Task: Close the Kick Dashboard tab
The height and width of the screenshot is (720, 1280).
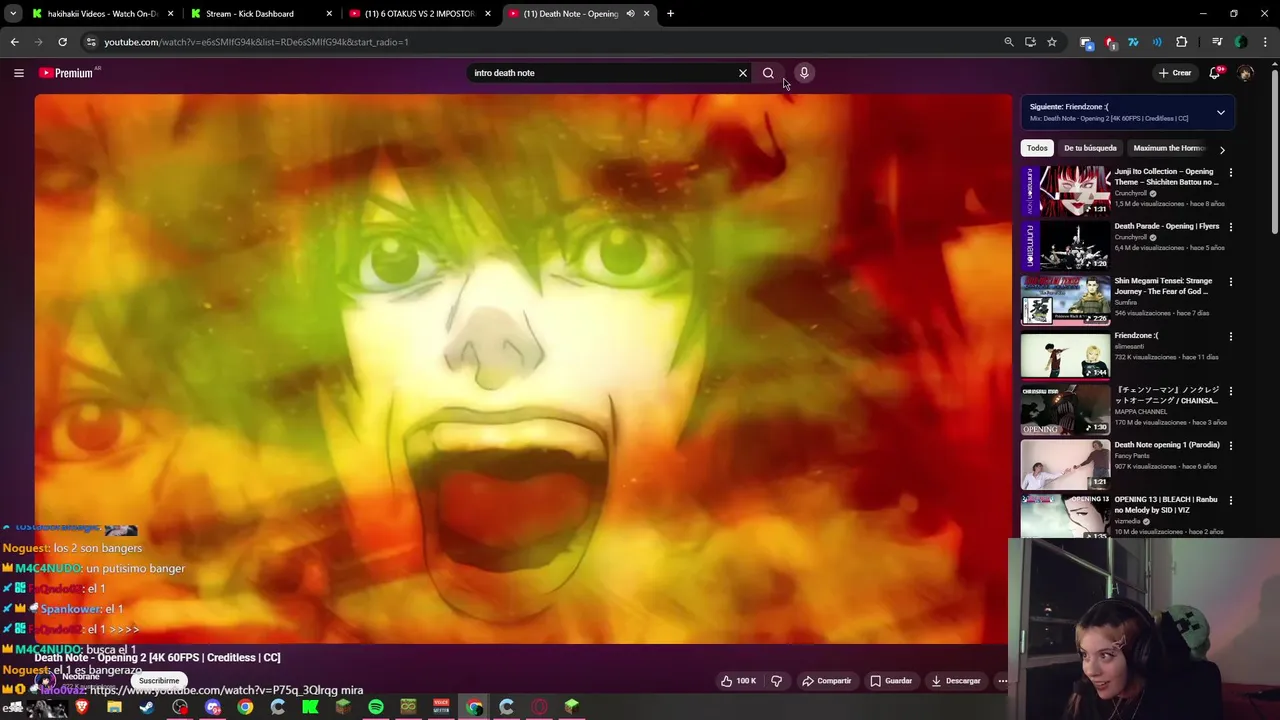Action: [x=329, y=14]
